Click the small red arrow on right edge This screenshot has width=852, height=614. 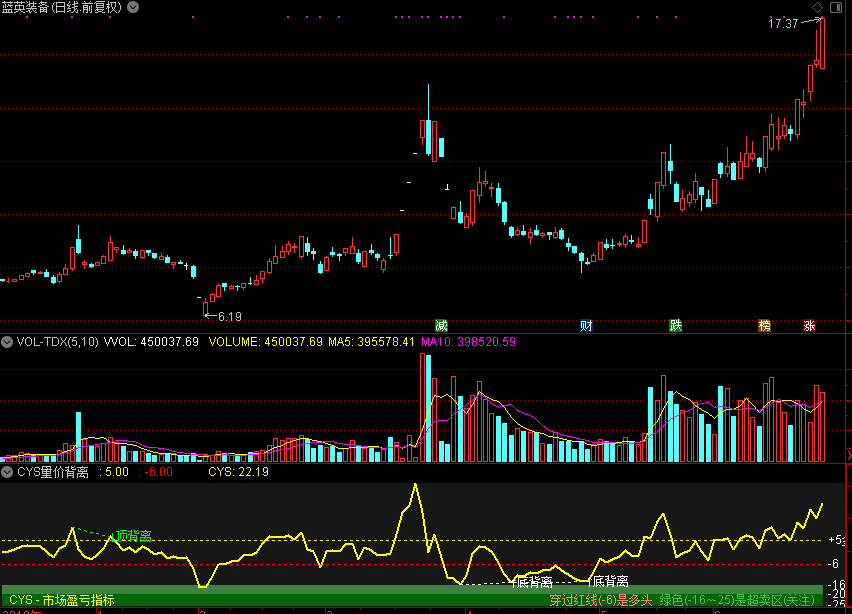pyautogui.click(x=849, y=455)
